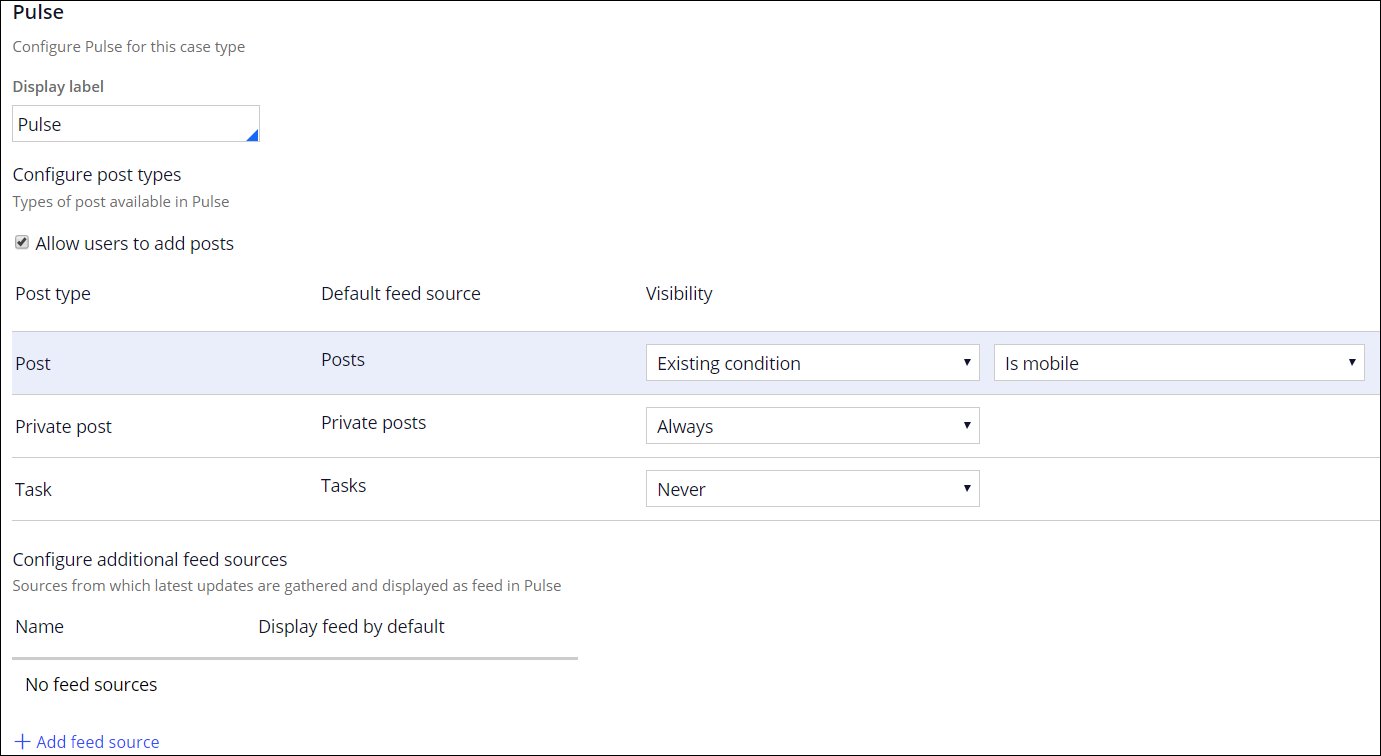Select the Post row label

click(x=33, y=364)
